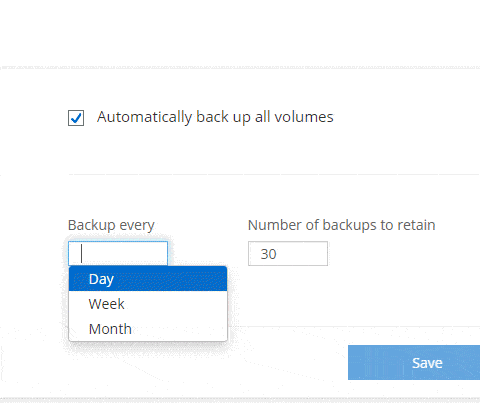Pick the highlighted Day option
480x403 pixels.
[148, 279]
